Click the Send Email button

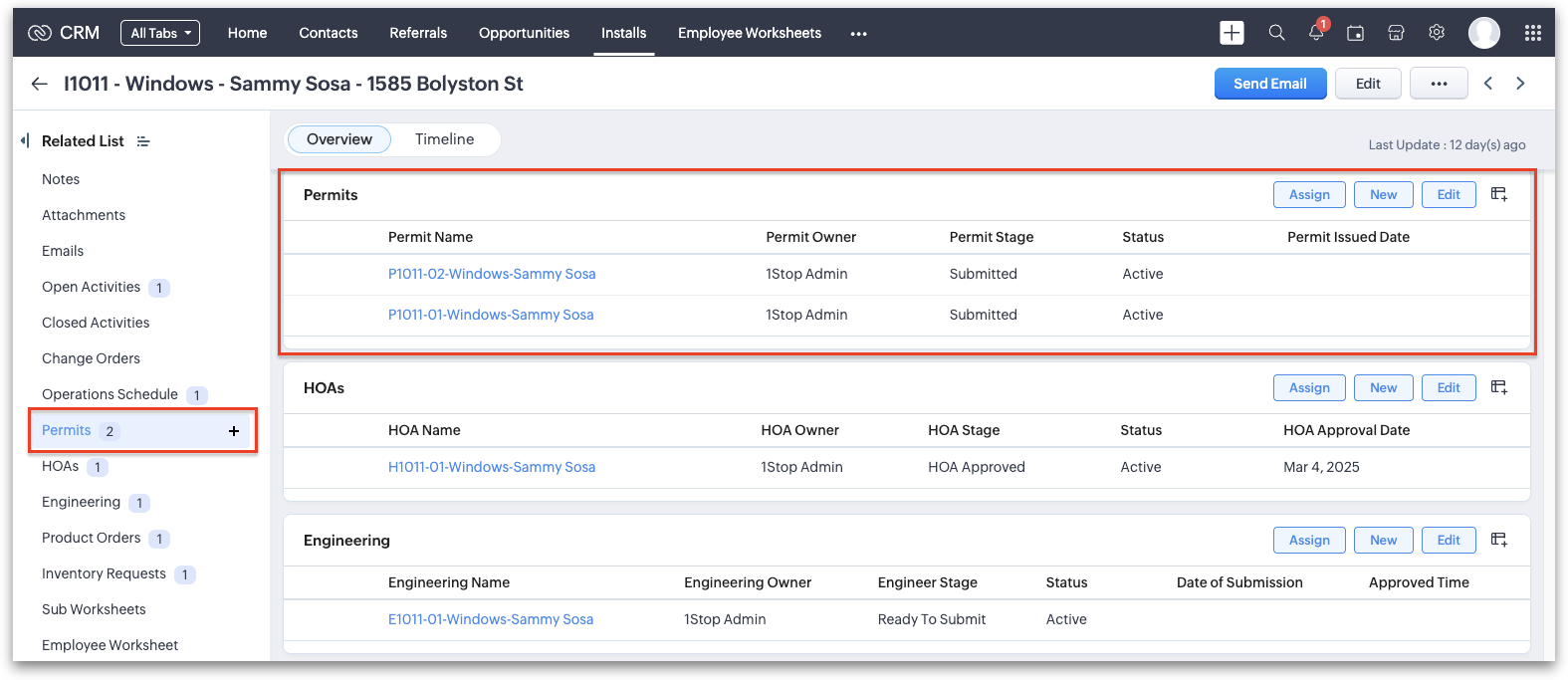pos(1269,84)
